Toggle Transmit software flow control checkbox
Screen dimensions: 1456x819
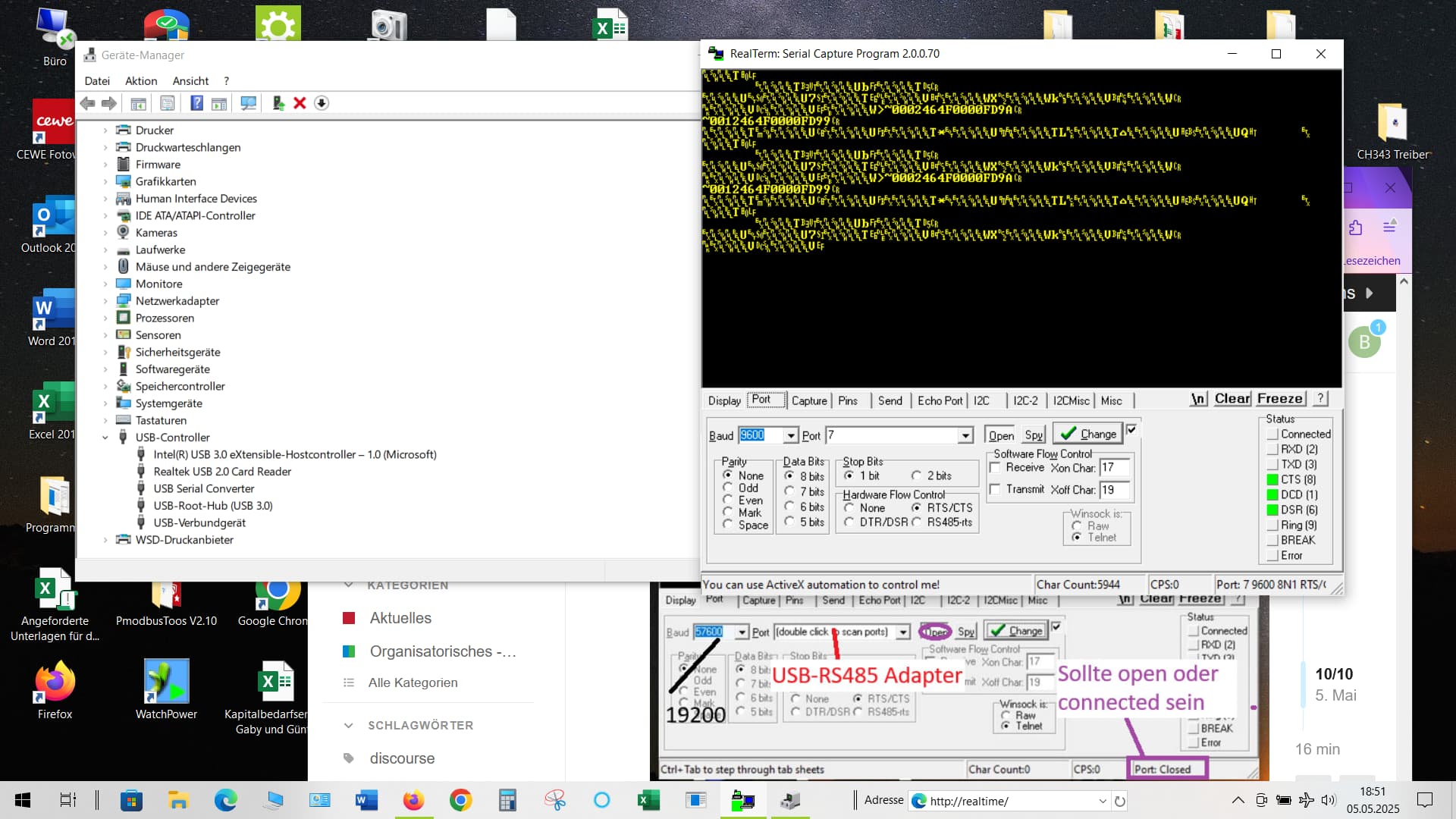[x=996, y=489]
